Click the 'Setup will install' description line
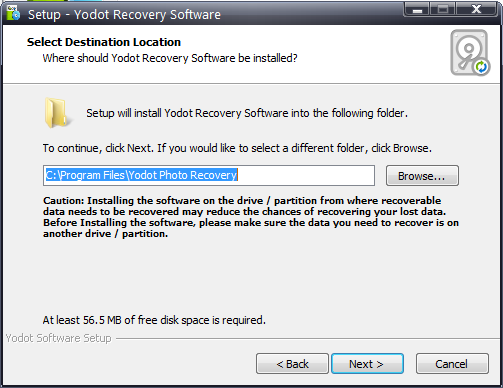The width and height of the screenshot is (503, 388). (x=247, y=113)
